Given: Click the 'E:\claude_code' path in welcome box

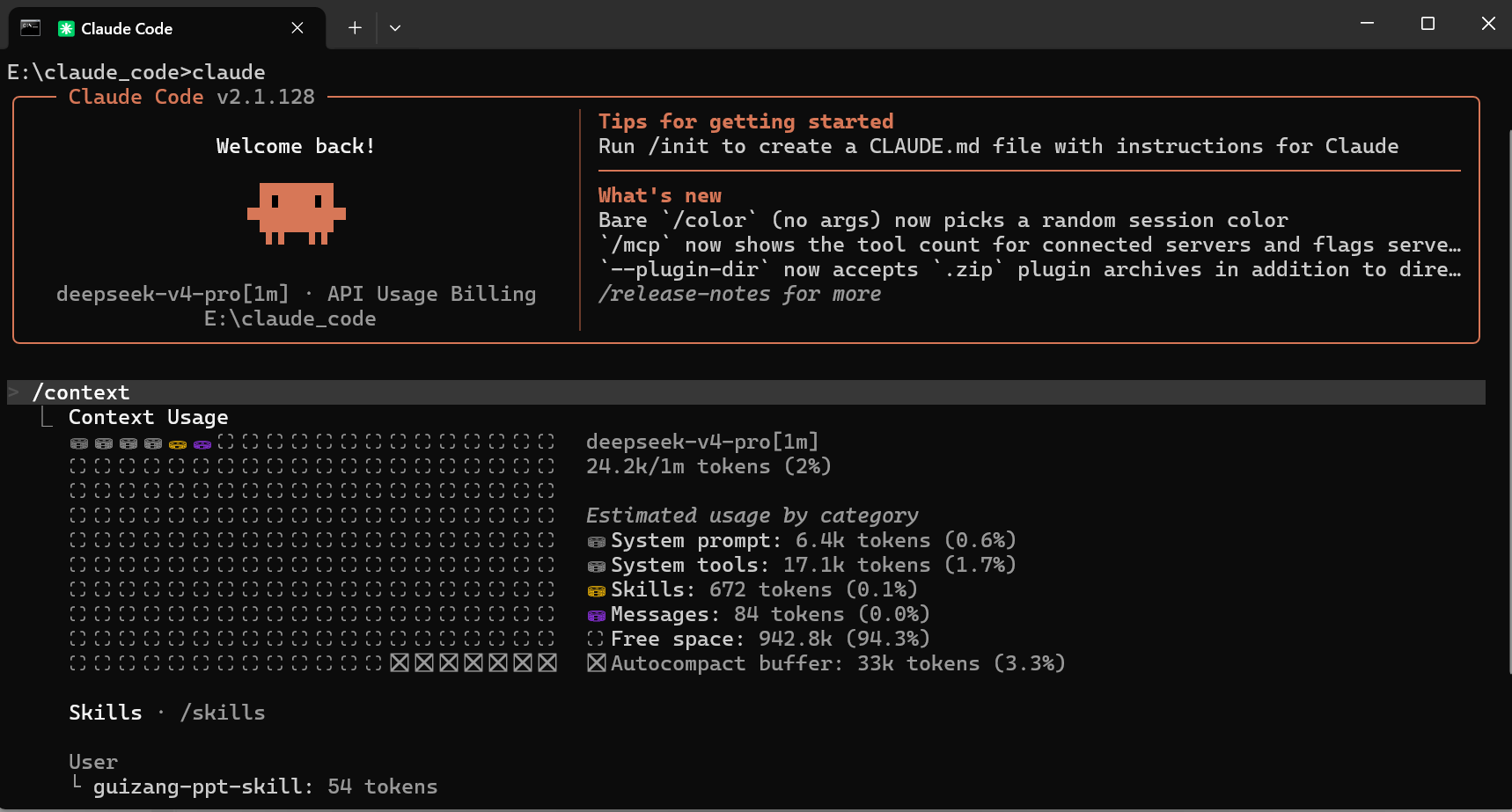Looking at the screenshot, I should click(290, 318).
